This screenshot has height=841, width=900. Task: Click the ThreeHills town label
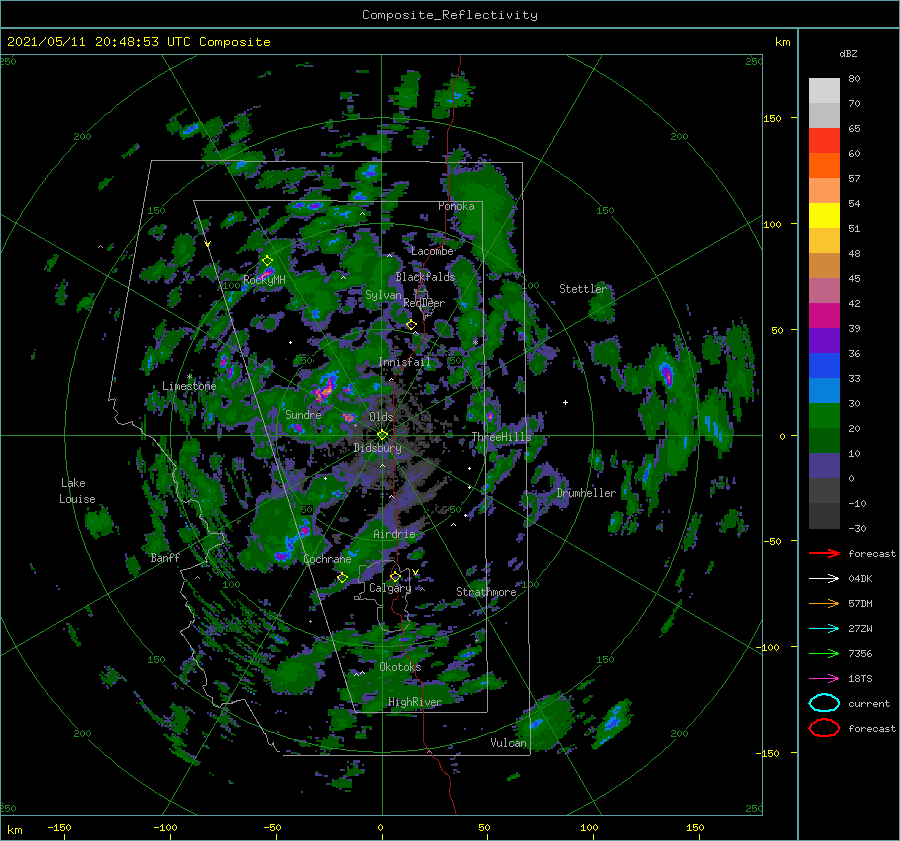[501, 437]
